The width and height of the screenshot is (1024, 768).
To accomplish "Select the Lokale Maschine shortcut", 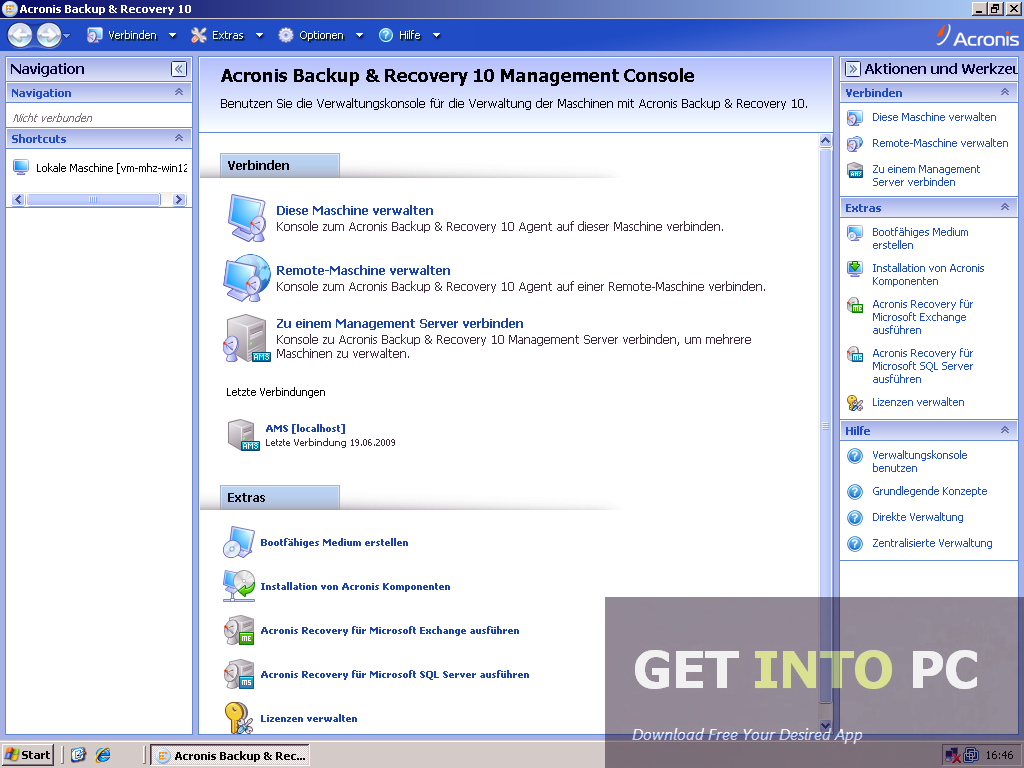I will pyautogui.click(x=100, y=168).
